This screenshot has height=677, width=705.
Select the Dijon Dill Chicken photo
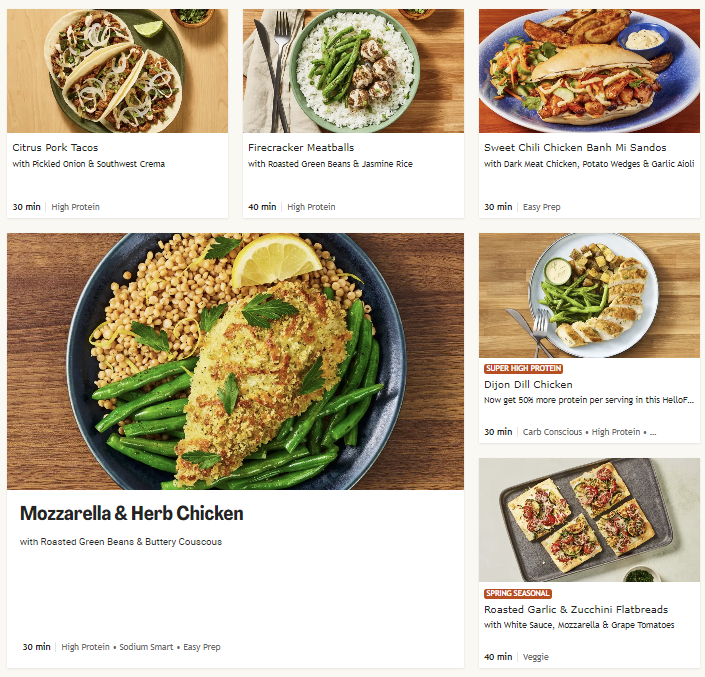pos(589,295)
